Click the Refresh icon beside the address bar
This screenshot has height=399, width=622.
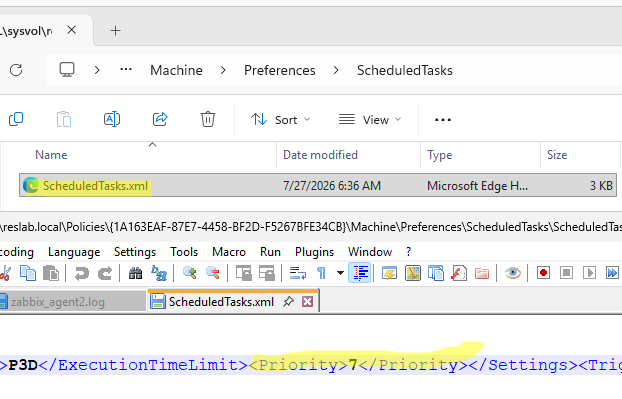pyautogui.click(x=16, y=70)
